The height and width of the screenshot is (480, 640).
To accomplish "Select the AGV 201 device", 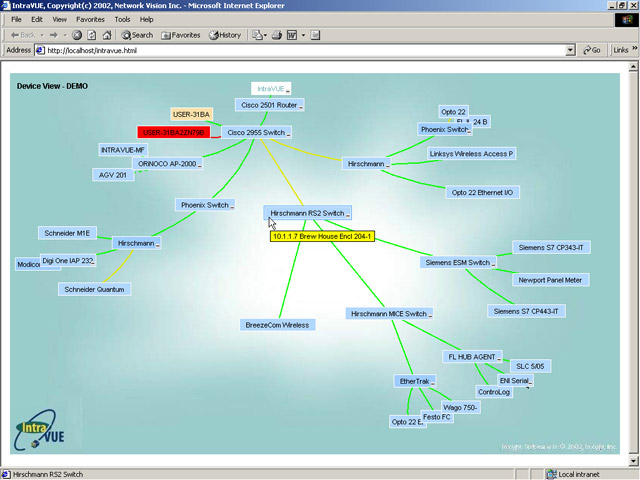I will [x=113, y=175].
